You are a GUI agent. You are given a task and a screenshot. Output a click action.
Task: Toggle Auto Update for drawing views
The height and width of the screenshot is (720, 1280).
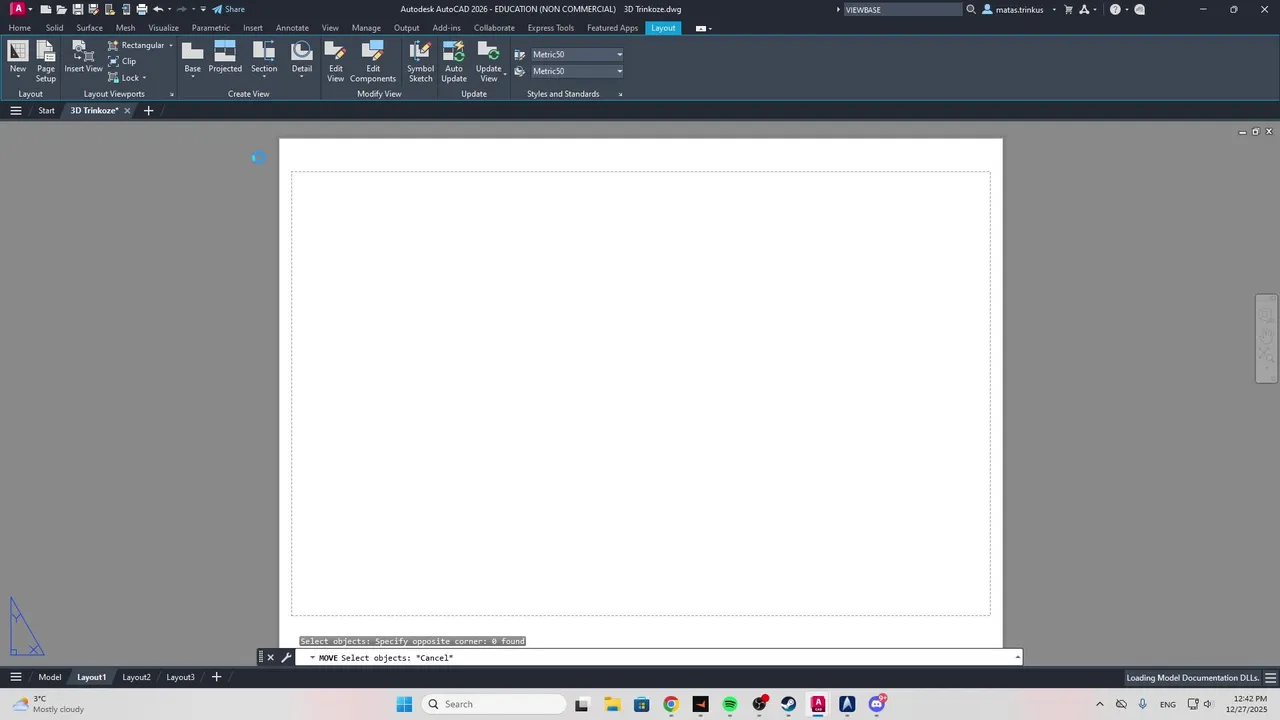tap(454, 62)
